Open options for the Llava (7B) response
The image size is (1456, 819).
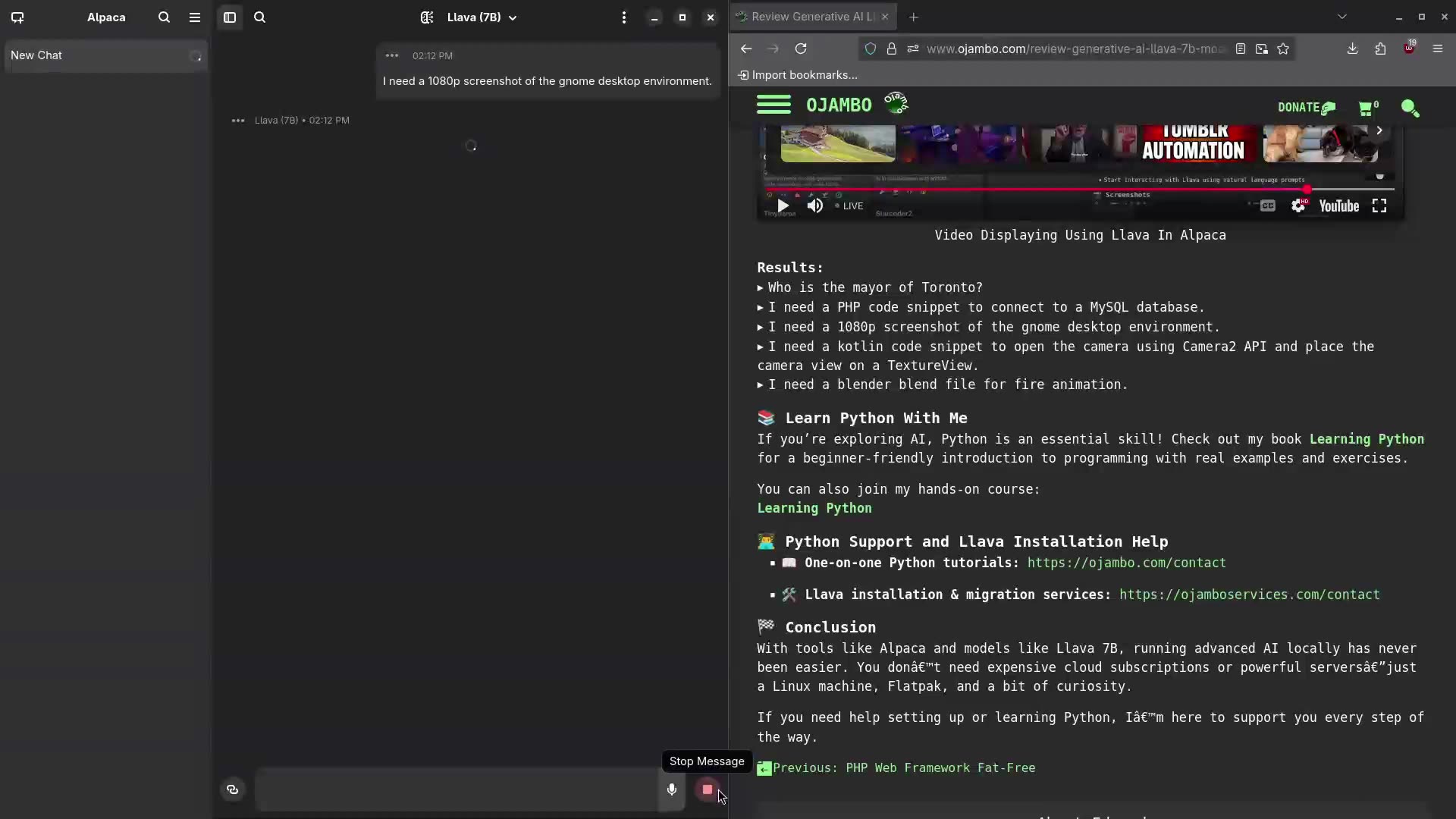click(238, 120)
